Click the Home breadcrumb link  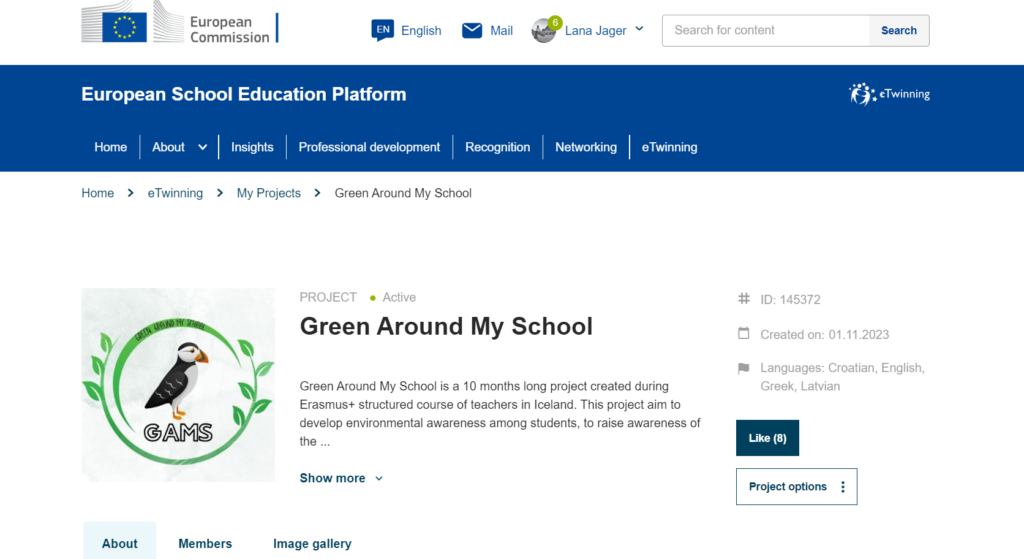tap(97, 193)
